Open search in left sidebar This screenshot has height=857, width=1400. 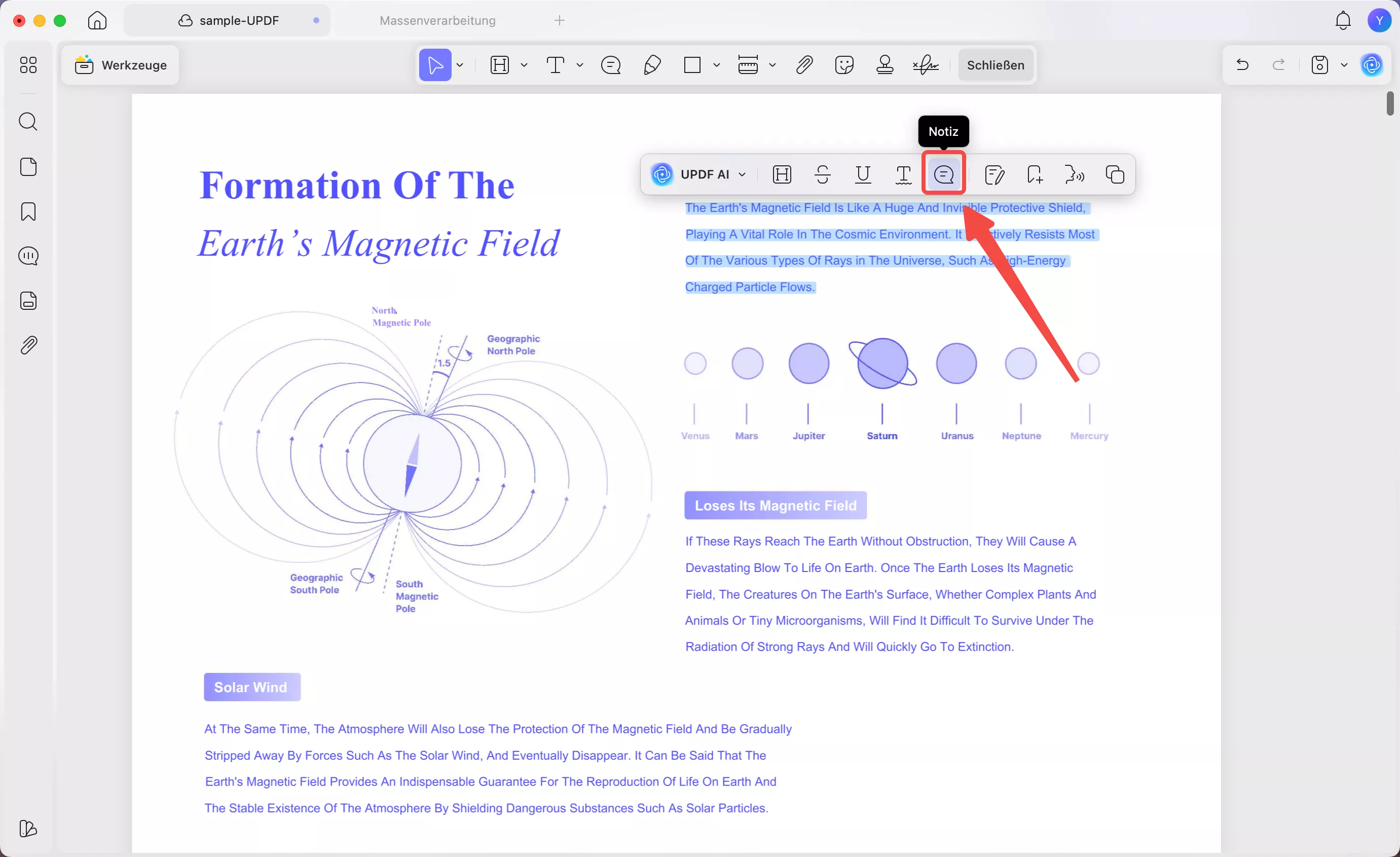click(x=28, y=122)
